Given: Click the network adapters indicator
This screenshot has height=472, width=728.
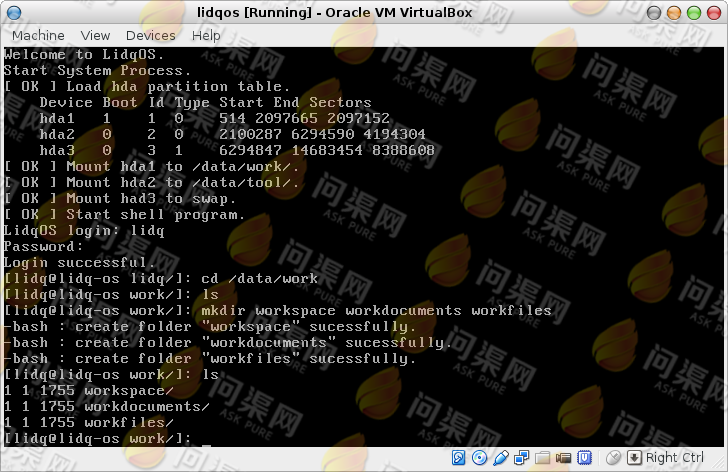Looking at the screenshot, I should [521, 458].
